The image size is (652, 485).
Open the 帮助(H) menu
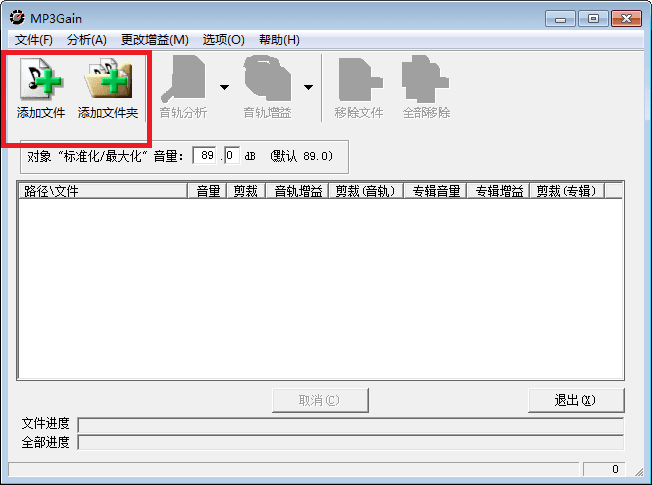click(x=279, y=40)
